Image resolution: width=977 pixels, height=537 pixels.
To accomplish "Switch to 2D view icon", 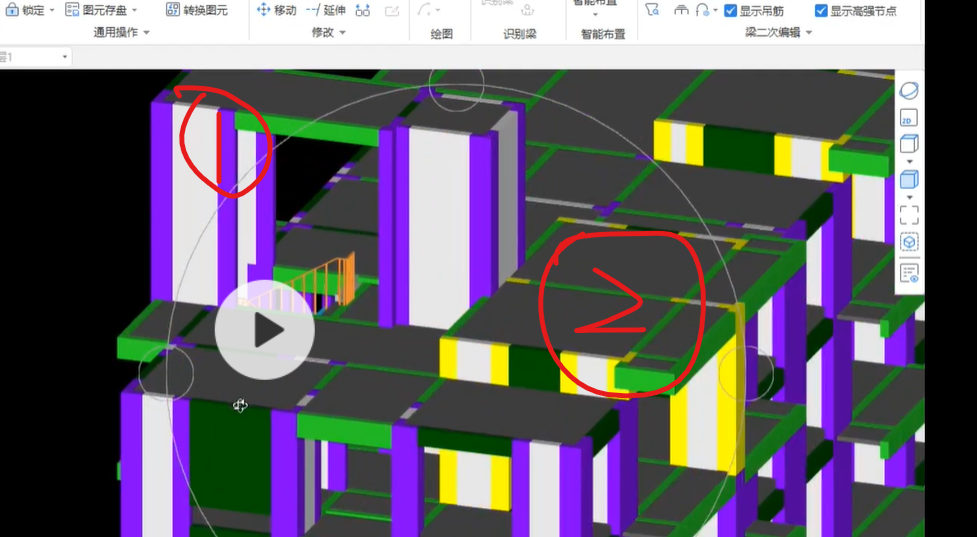I will [908, 118].
